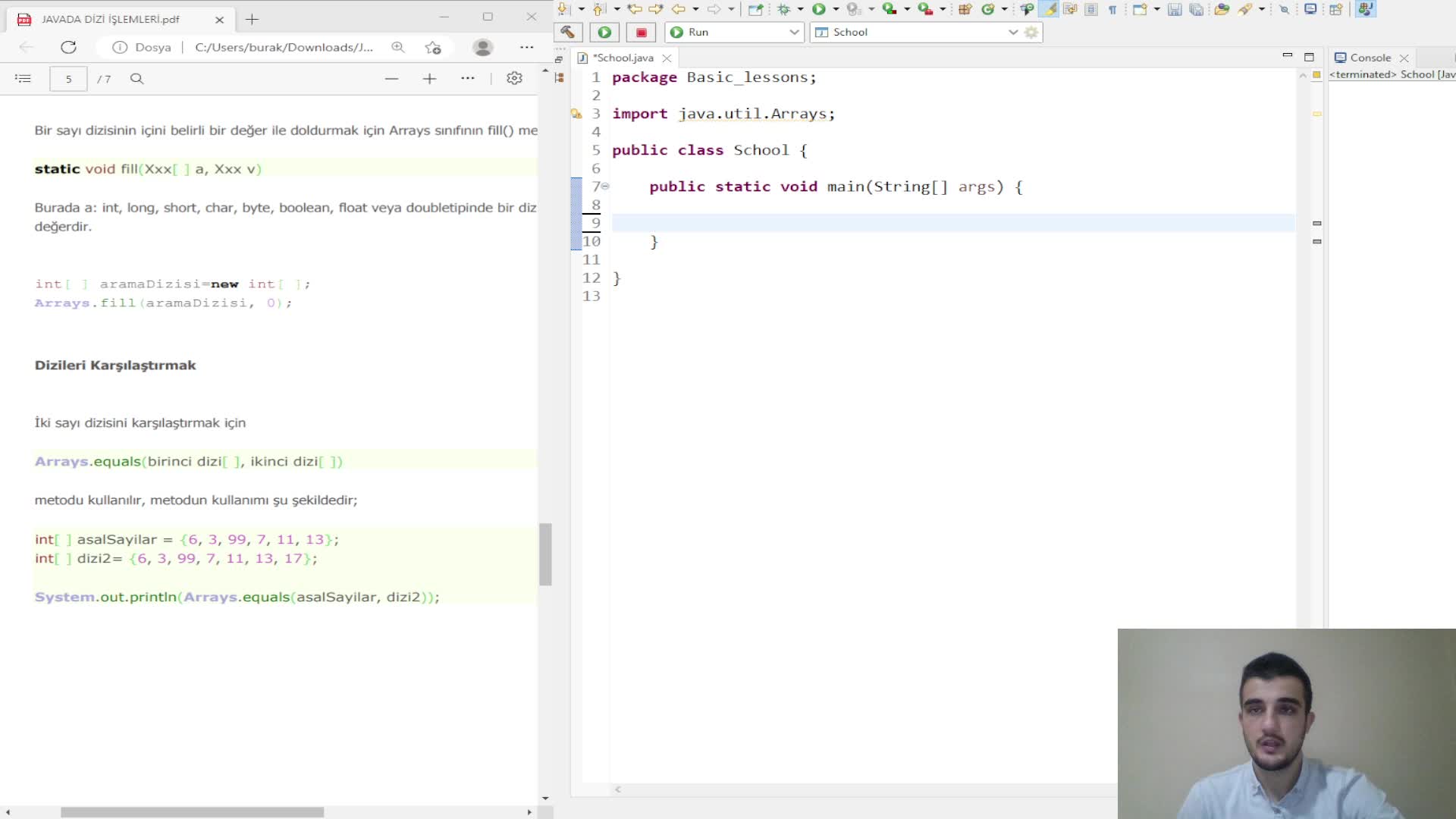Open new browser tab with plus button

[x=253, y=19]
